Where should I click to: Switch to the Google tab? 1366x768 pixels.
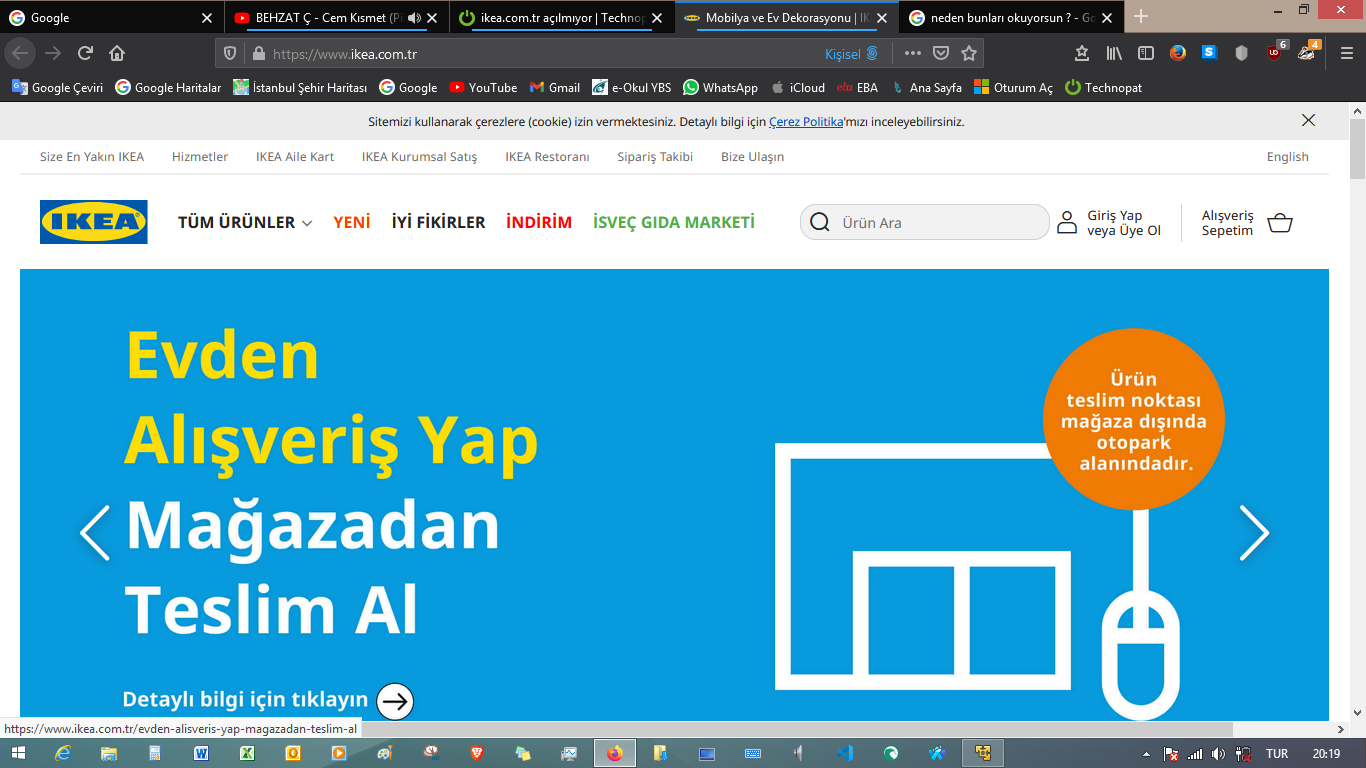(x=112, y=18)
